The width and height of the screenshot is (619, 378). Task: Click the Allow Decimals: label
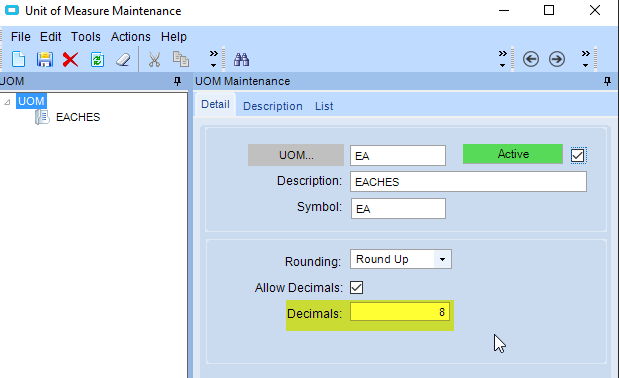(x=298, y=288)
